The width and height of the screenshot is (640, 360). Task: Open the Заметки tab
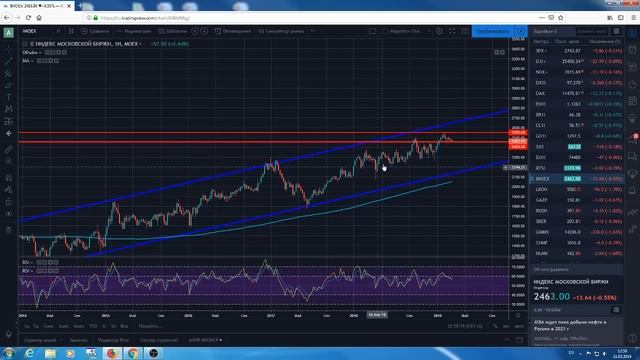[78, 340]
